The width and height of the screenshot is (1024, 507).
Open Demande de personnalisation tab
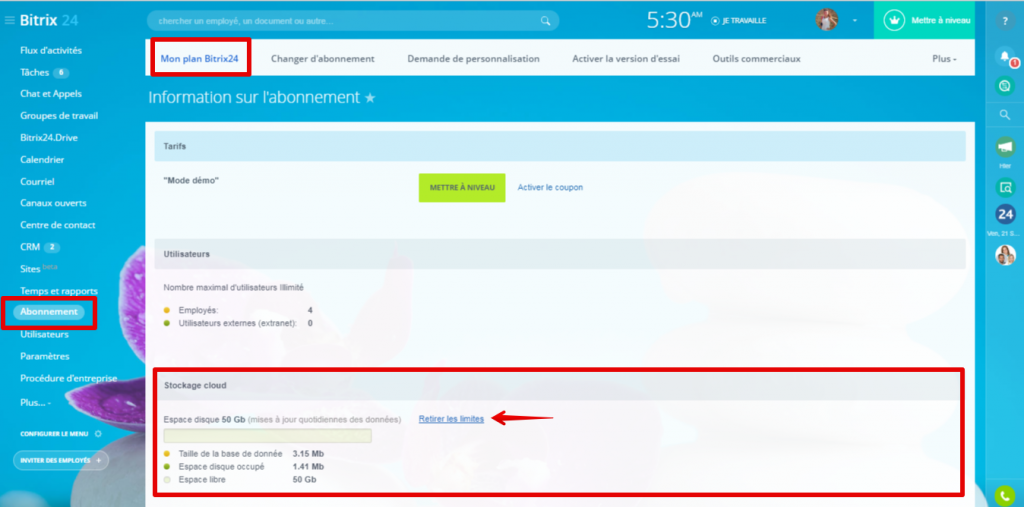tap(473, 59)
